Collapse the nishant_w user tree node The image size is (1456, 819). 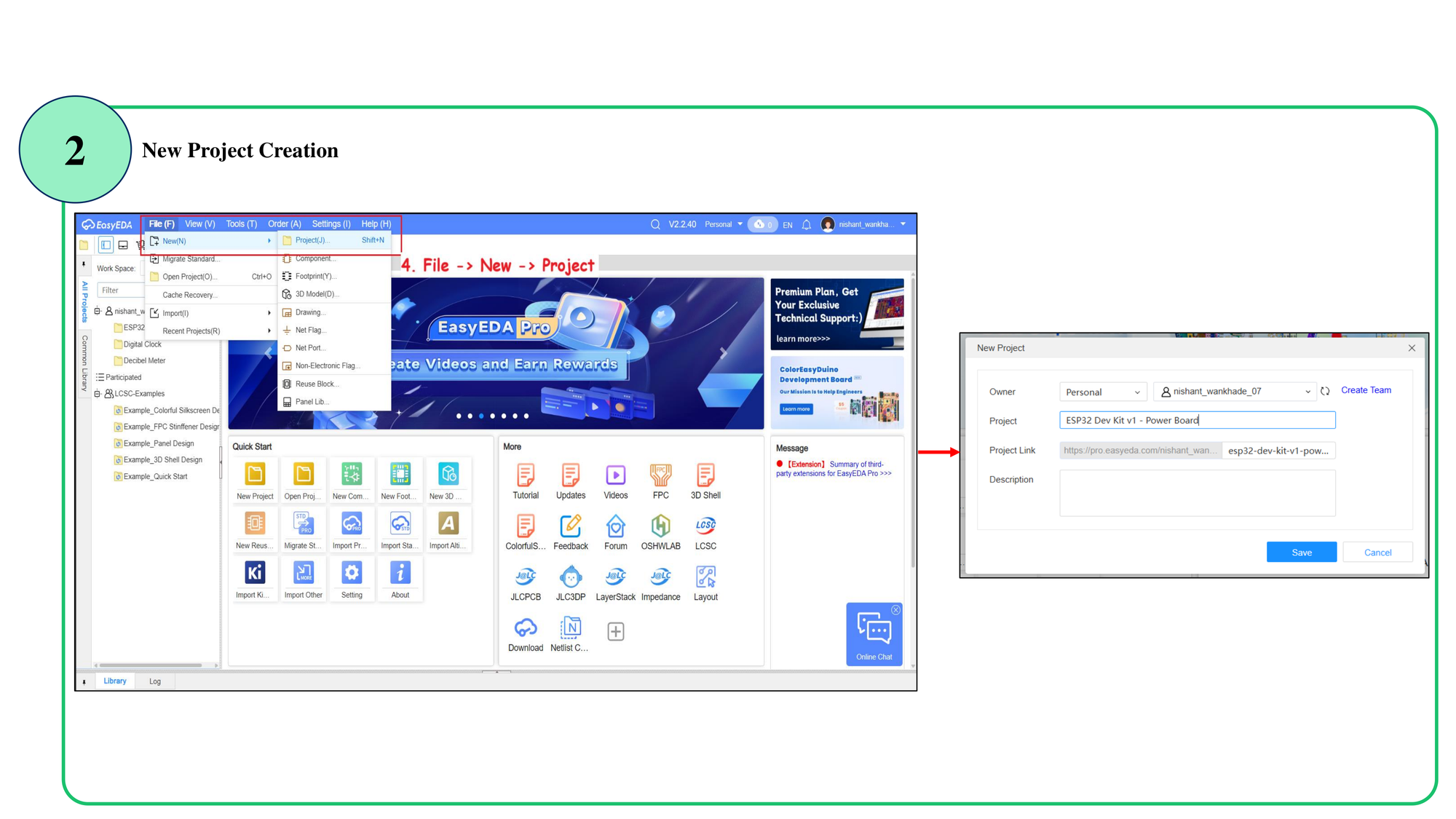point(98,312)
